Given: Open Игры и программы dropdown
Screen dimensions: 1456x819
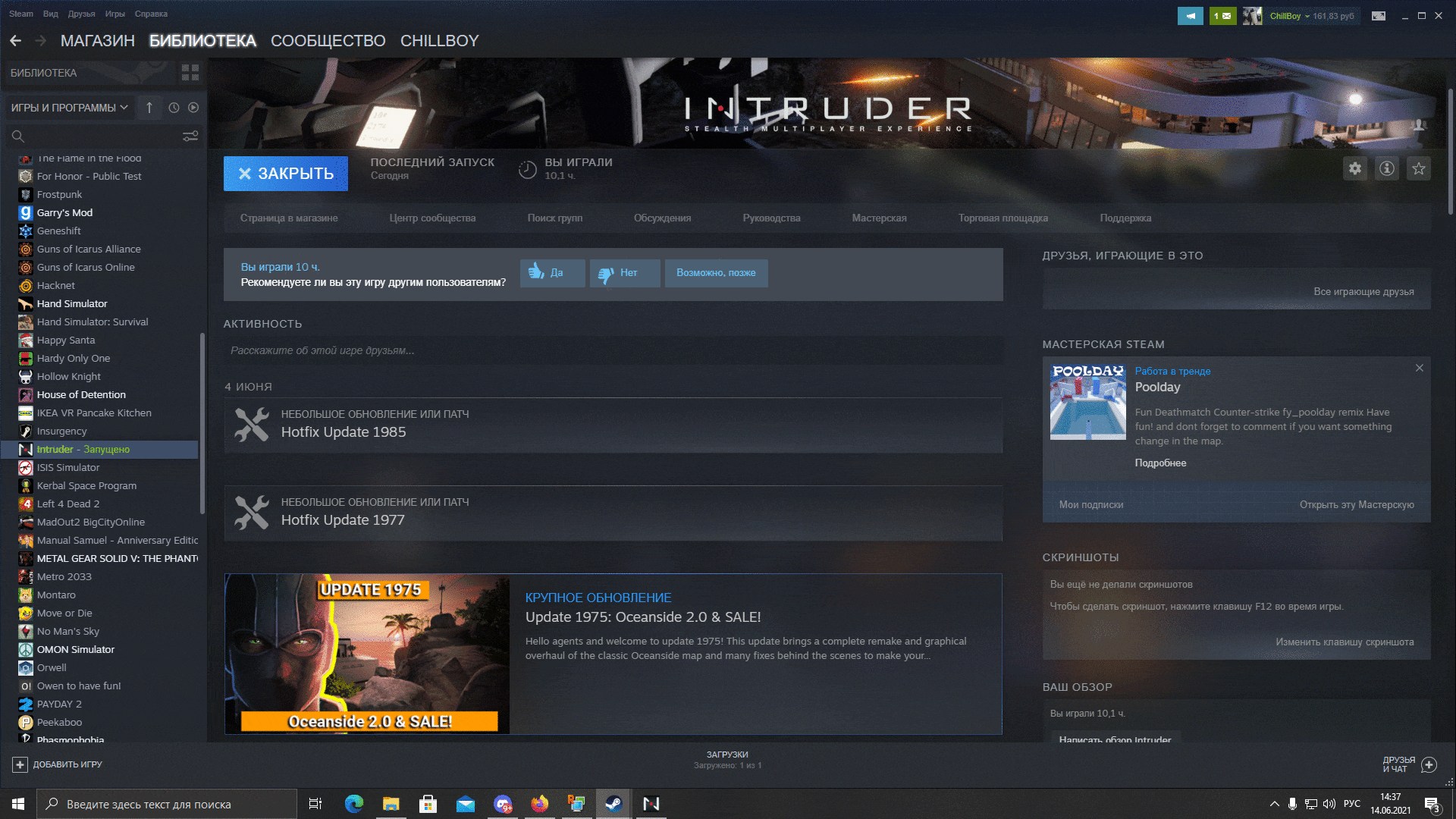Looking at the screenshot, I should click(x=68, y=107).
